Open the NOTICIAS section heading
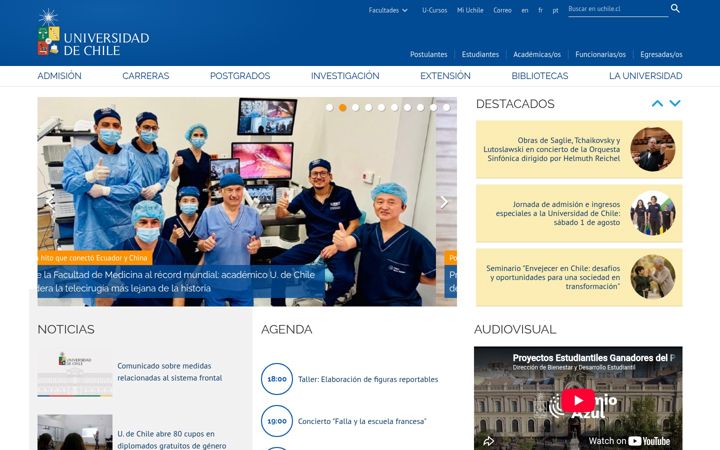The height and width of the screenshot is (450, 720). click(x=66, y=329)
